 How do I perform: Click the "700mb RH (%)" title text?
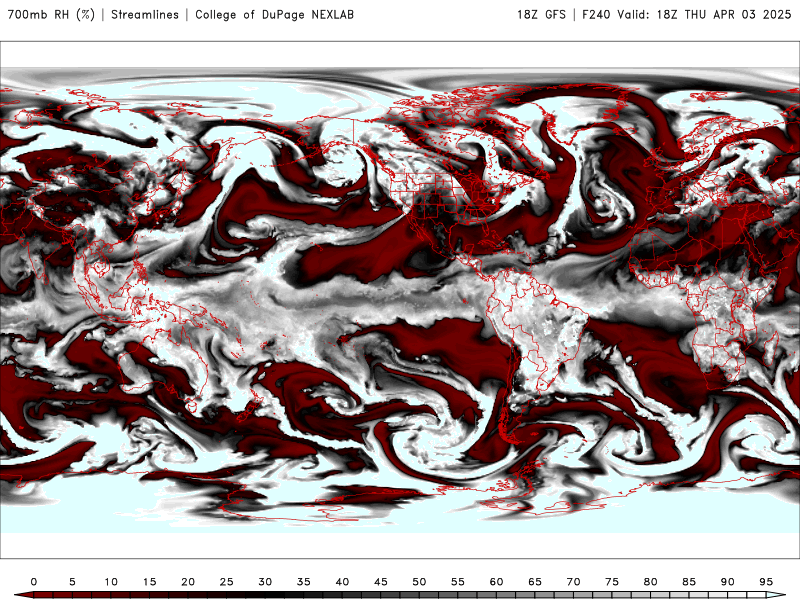coord(51,14)
